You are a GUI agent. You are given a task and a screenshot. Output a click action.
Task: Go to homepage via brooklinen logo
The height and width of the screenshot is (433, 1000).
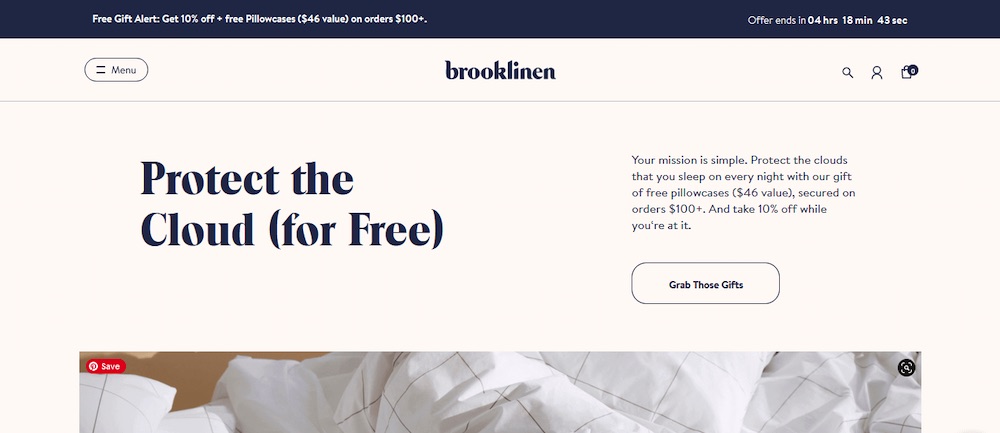tap(500, 70)
